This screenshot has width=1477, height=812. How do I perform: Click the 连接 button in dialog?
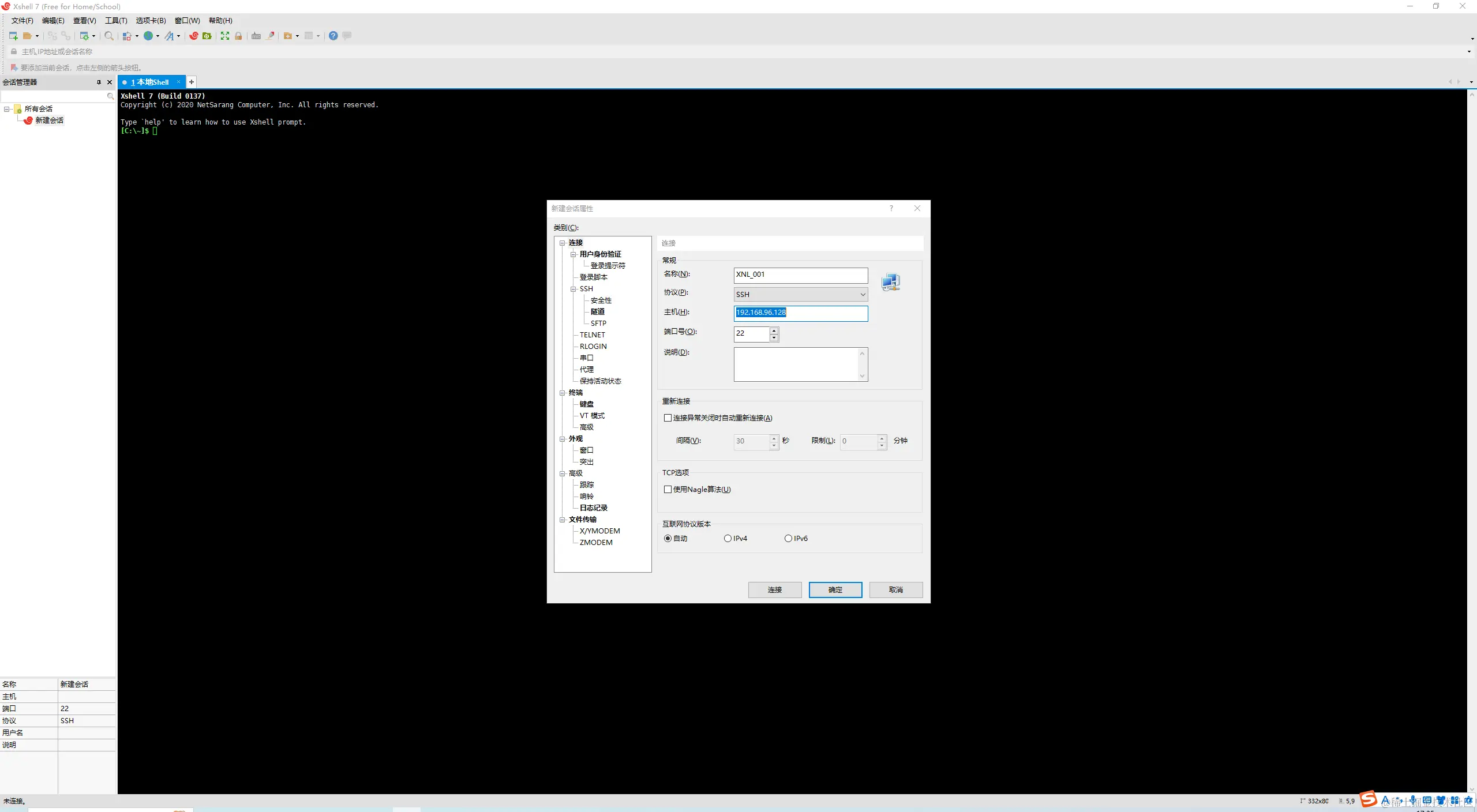coord(774,589)
